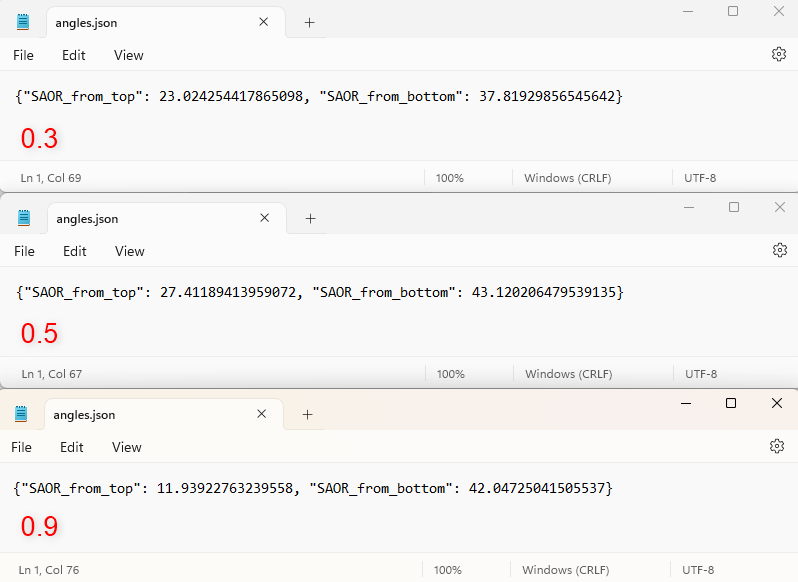This screenshot has height=582, width=798.
Task: Open settings gear in the 0.9 window
Action: [776, 446]
